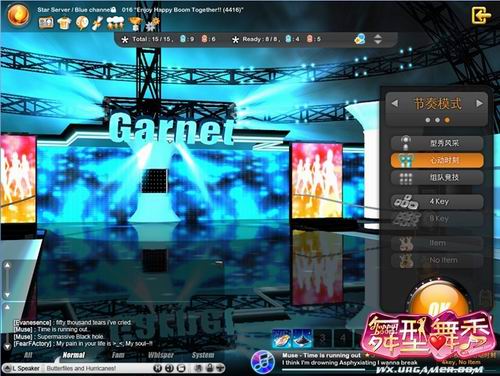Click the Evanesence chat message line
The width and height of the screenshot is (500, 376).
[73, 322]
